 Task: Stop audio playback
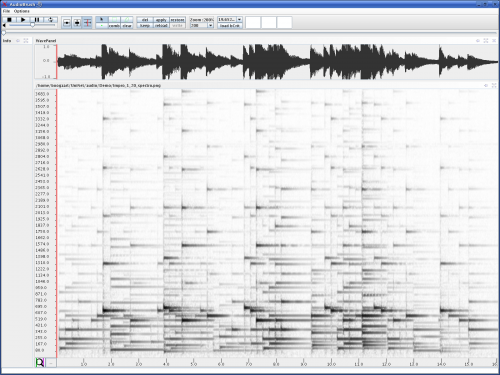[9, 20]
